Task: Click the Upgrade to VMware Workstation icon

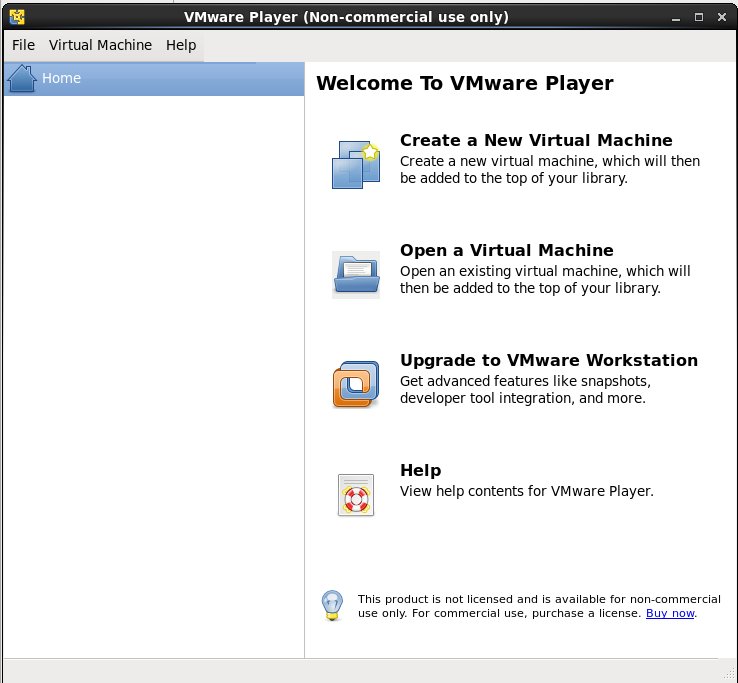Action: tap(356, 384)
